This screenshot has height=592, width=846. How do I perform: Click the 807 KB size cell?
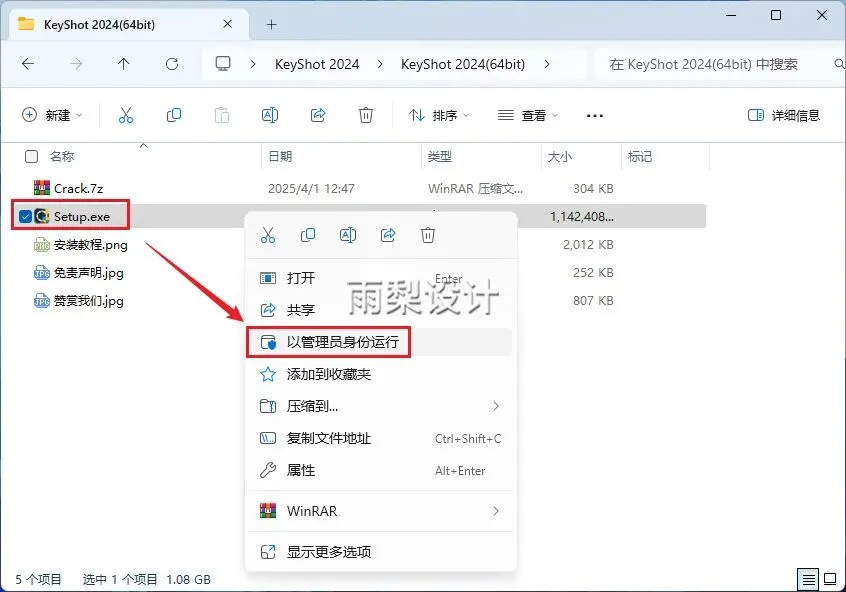[x=593, y=301]
